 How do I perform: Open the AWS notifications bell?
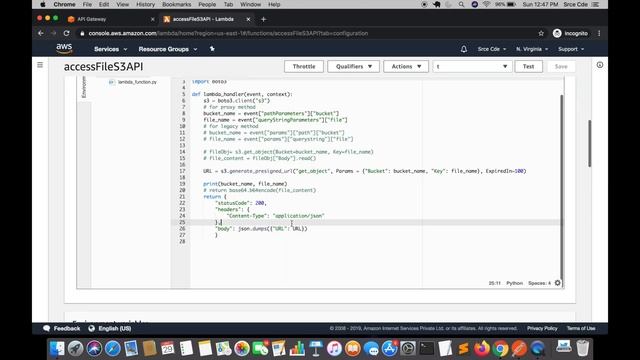[x=464, y=49]
